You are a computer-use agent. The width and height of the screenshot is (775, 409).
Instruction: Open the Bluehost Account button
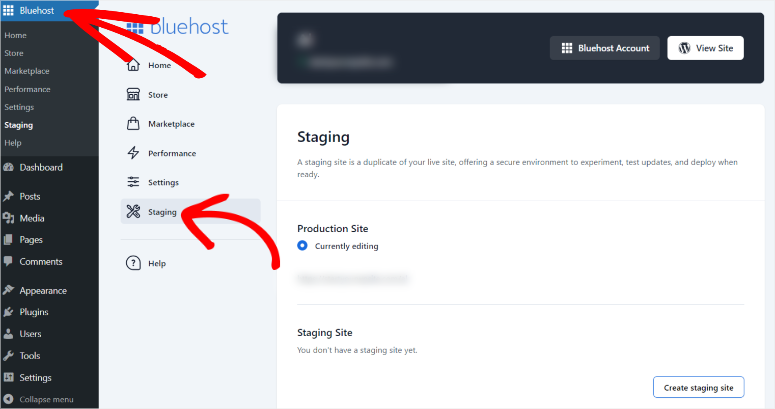click(605, 48)
